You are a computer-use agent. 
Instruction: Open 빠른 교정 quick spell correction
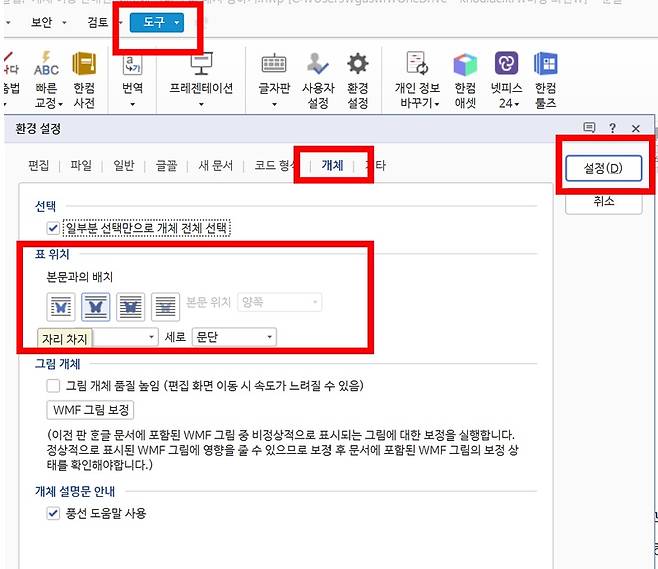pos(46,80)
